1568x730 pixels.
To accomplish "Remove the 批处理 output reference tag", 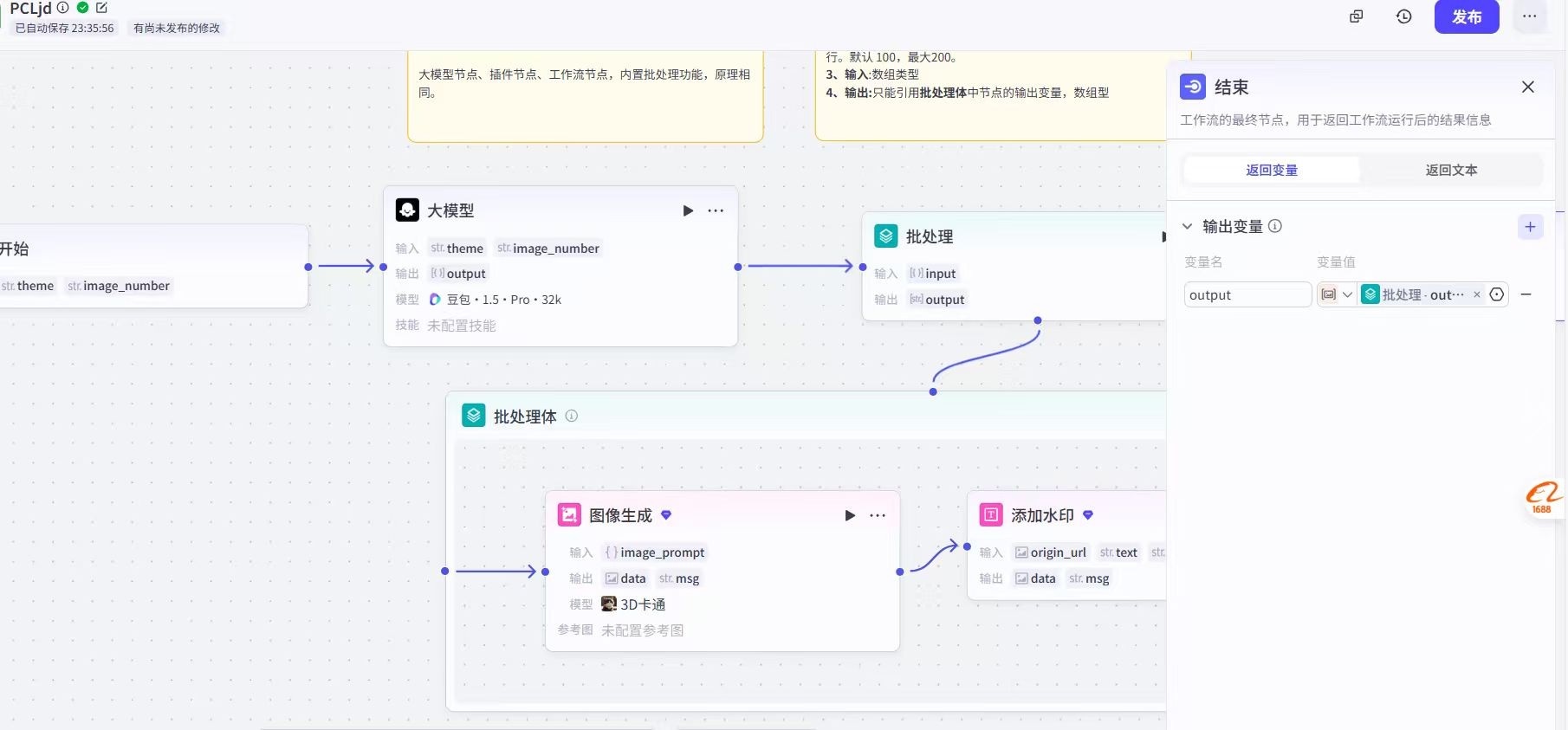I will 1477,294.
